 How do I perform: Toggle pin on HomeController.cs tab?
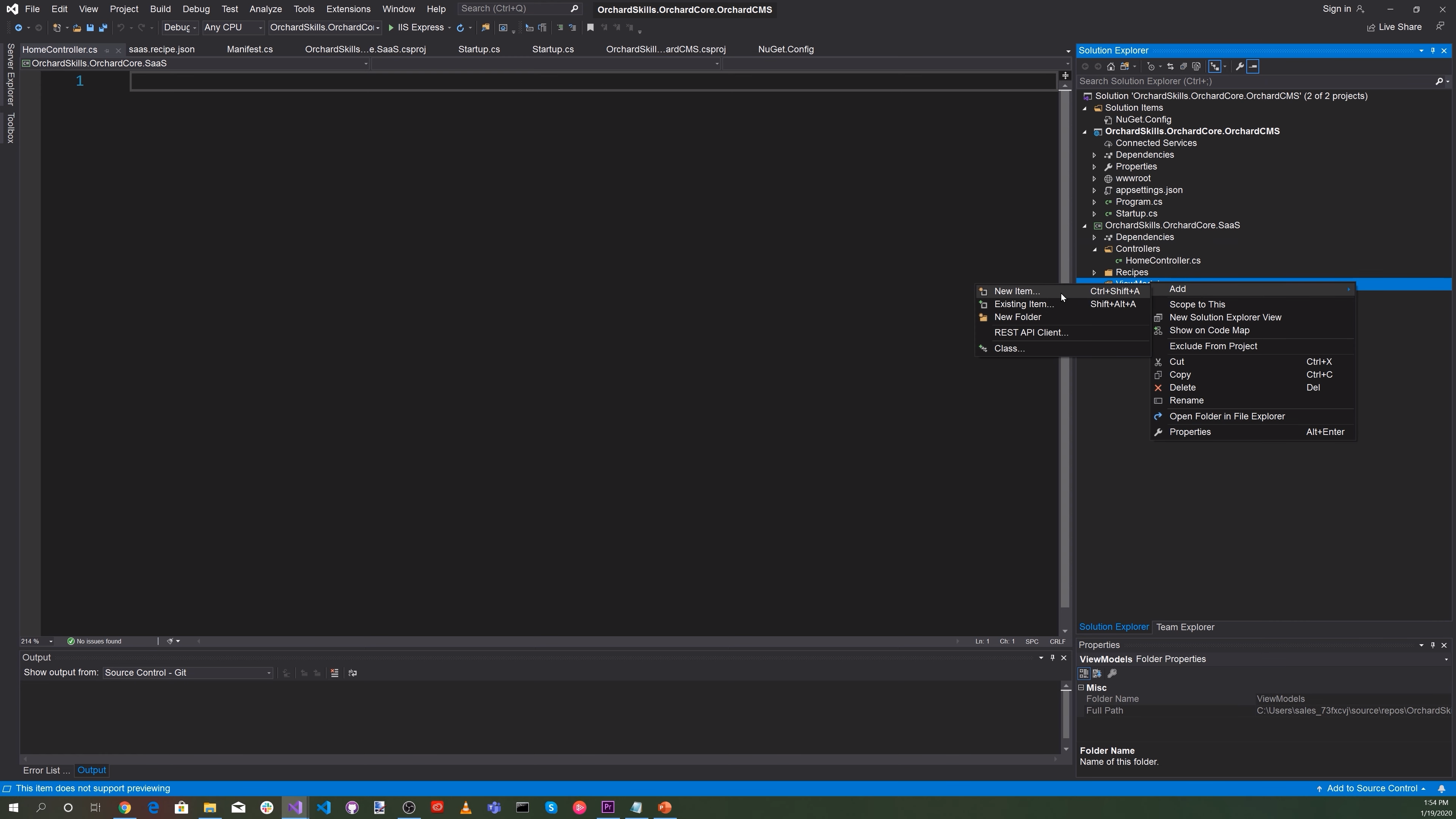pyautogui.click(x=106, y=50)
